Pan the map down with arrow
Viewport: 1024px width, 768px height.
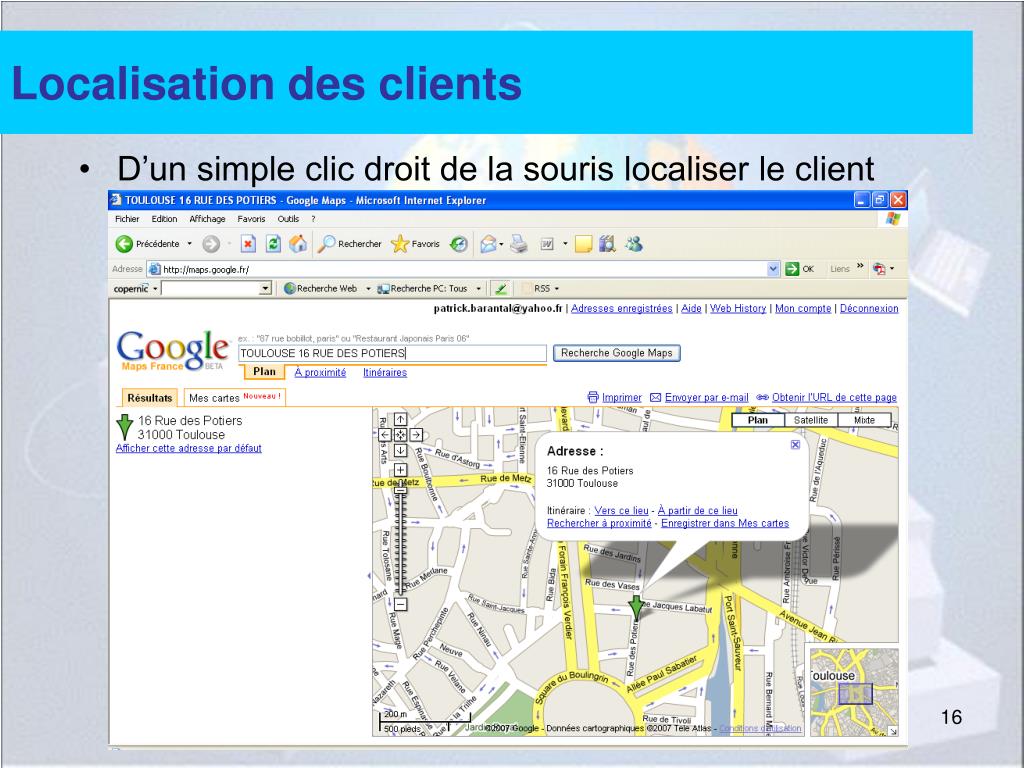point(400,451)
